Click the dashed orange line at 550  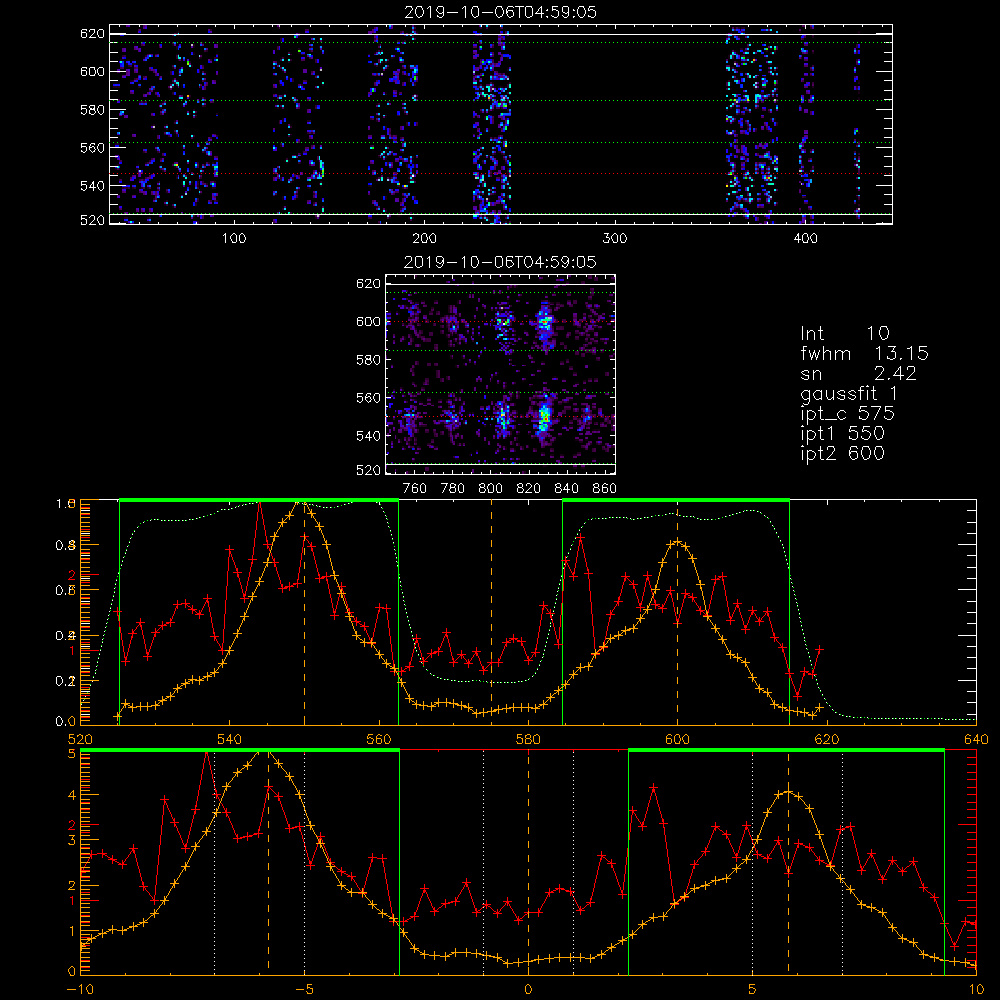(x=304, y=612)
